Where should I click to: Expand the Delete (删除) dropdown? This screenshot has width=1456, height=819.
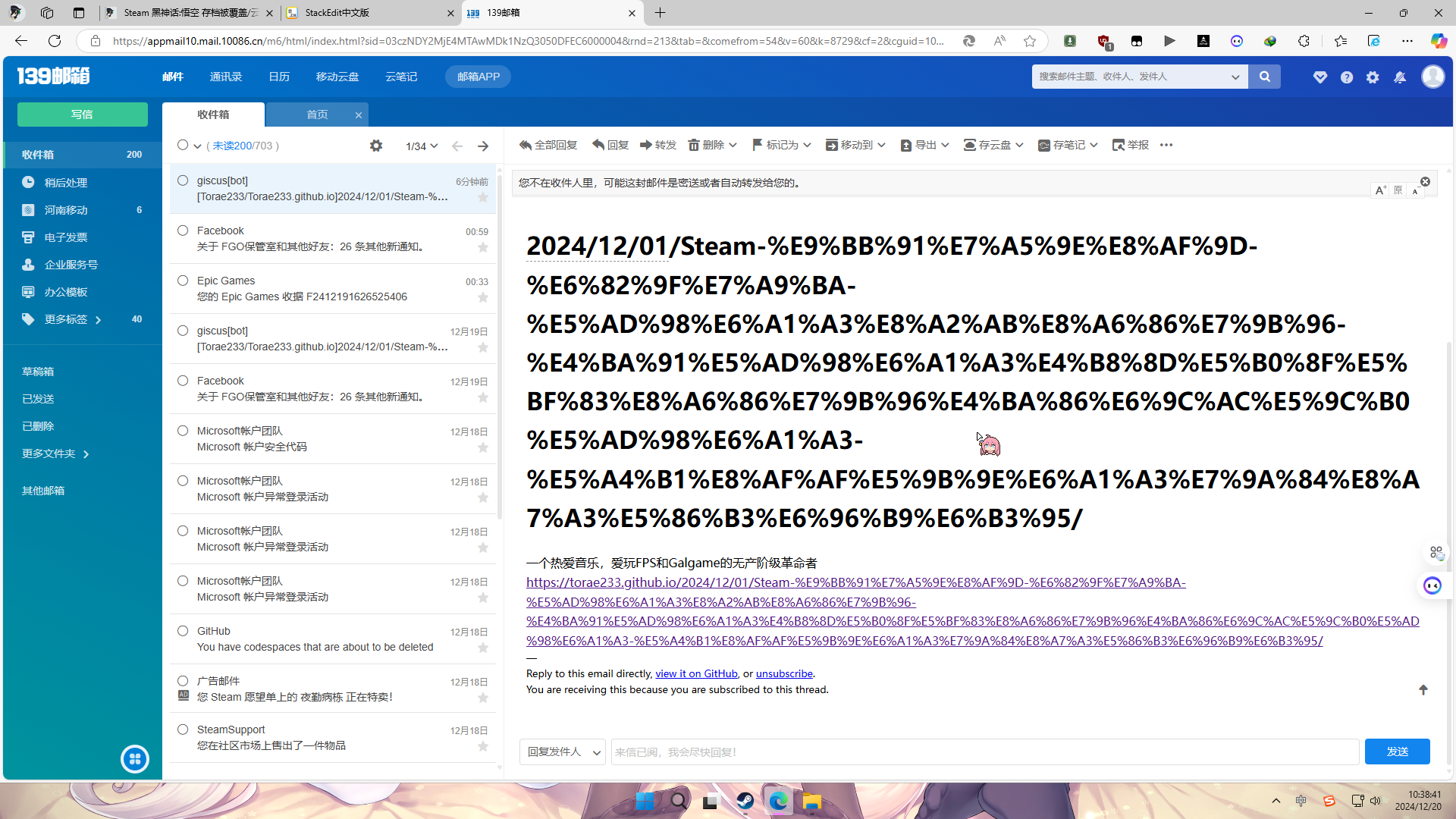[x=733, y=145]
